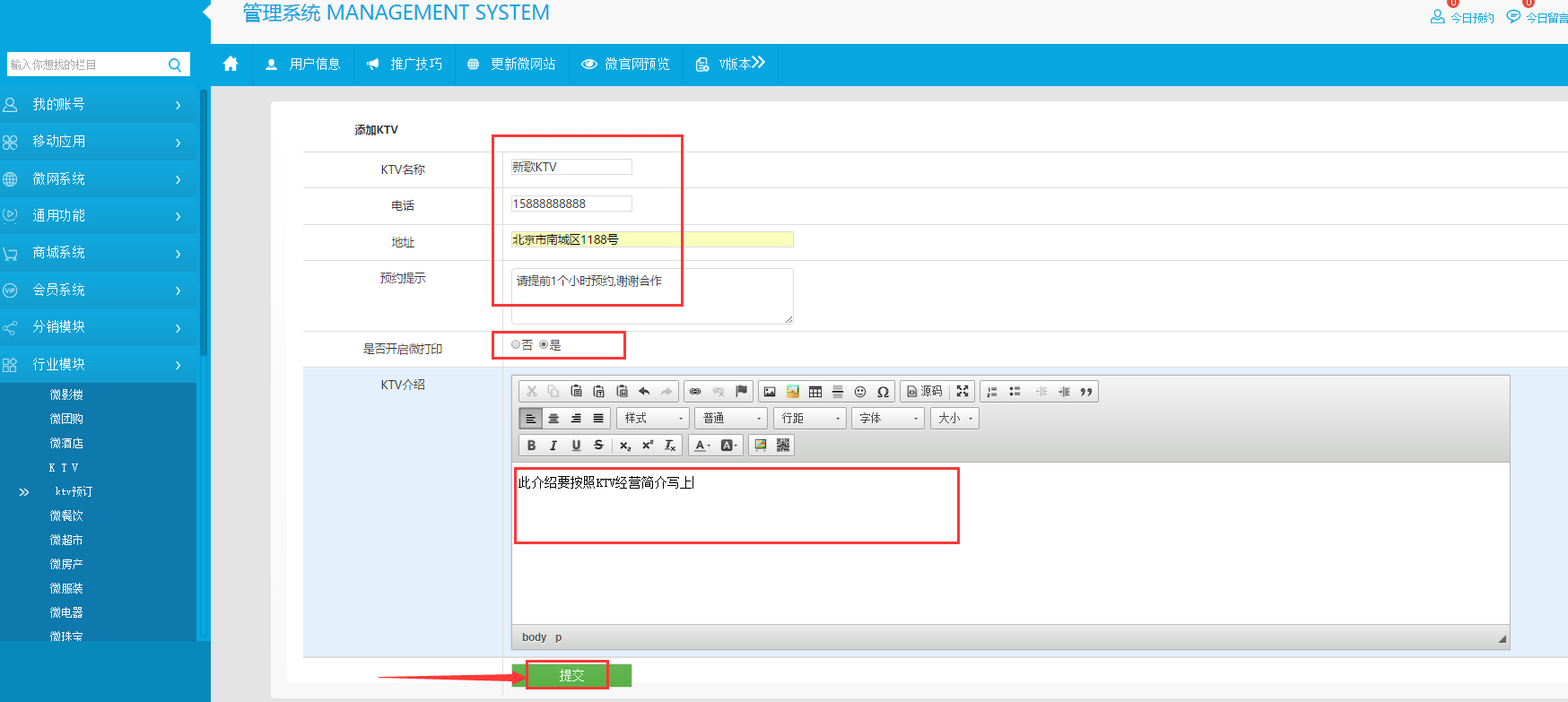Click the undo arrow in editor toolbar
Viewport: 1568px width, 702px height.
coord(644,392)
